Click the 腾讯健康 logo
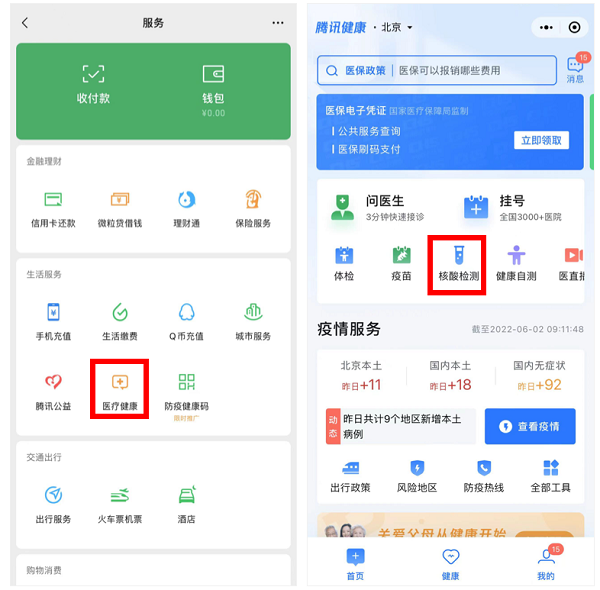Viewport: 600px width, 590px height. point(340,28)
